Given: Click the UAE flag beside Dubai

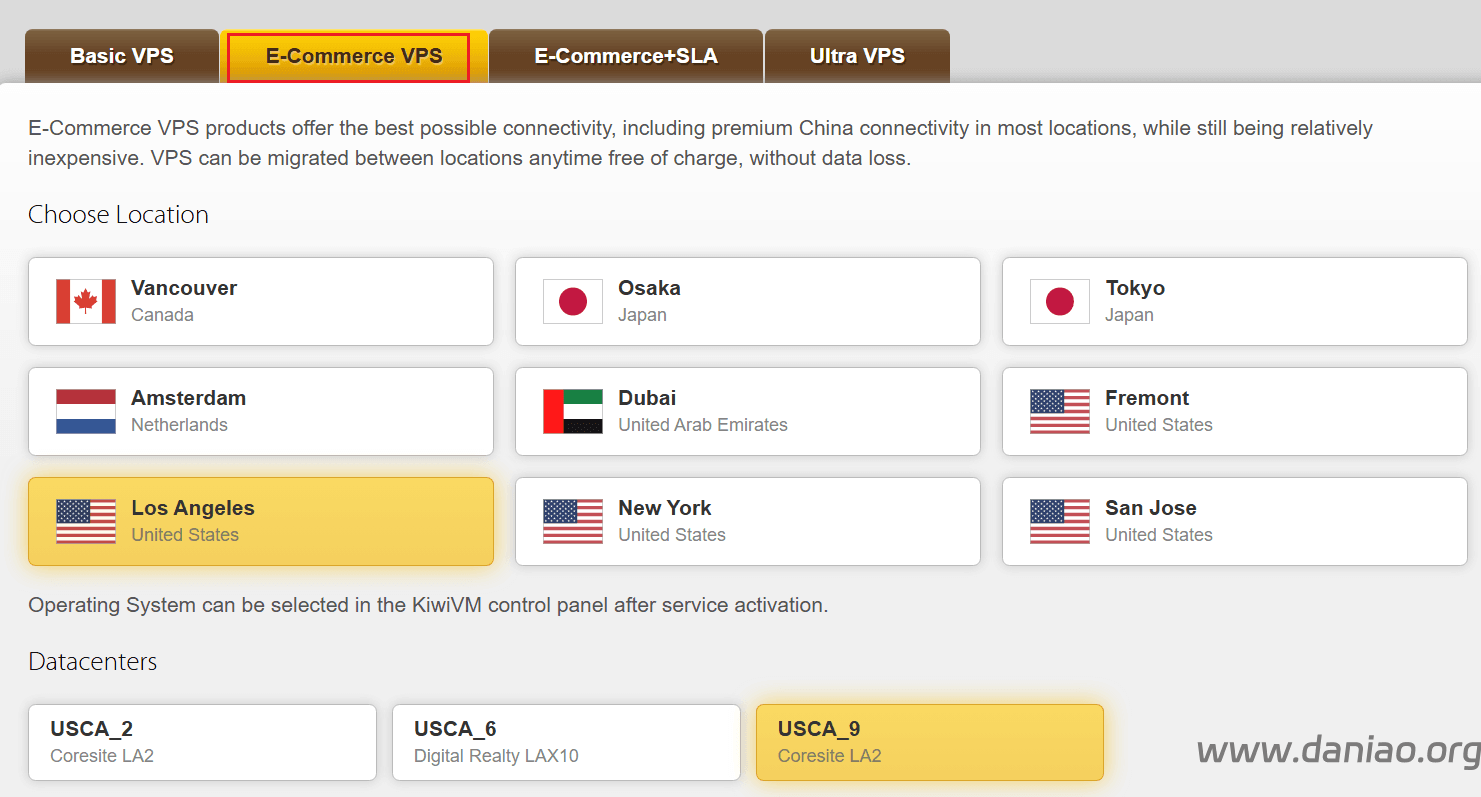Looking at the screenshot, I should (x=573, y=411).
